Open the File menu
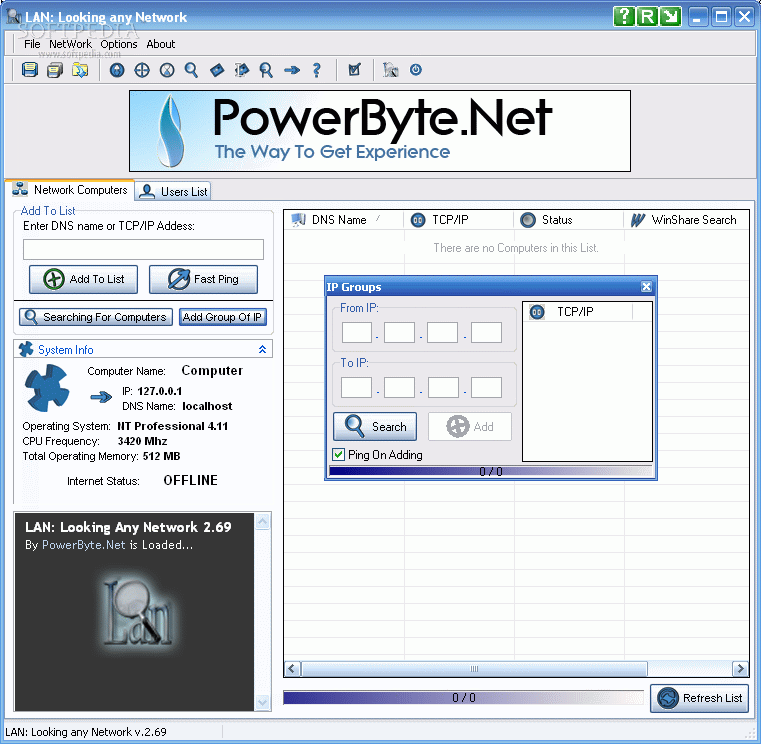 tap(32, 44)
